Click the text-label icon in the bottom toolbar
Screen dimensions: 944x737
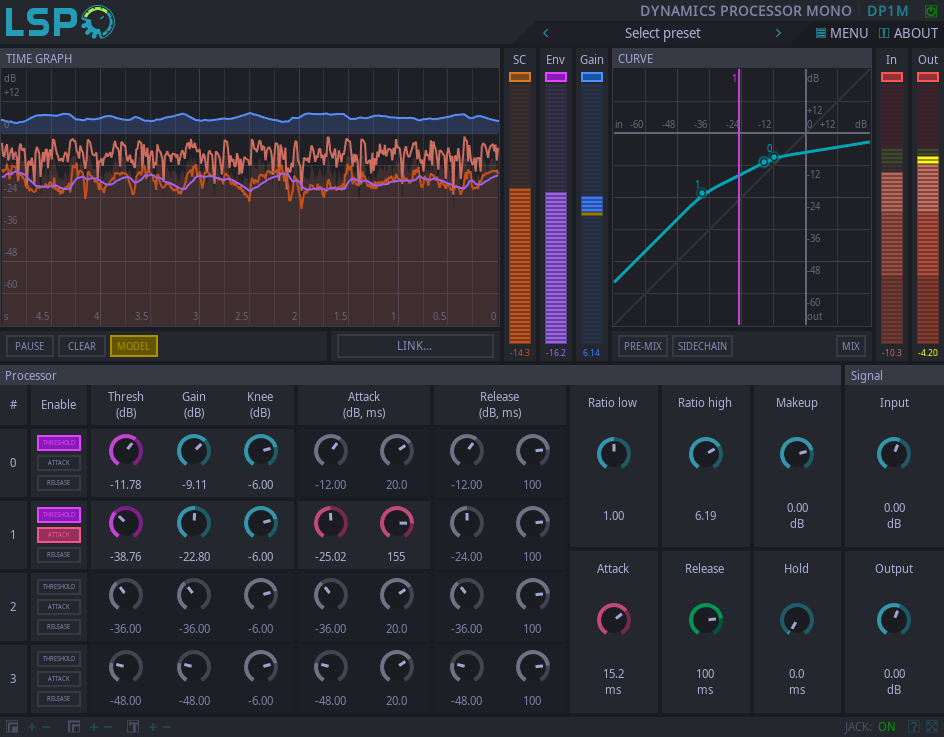coord(133,727)
